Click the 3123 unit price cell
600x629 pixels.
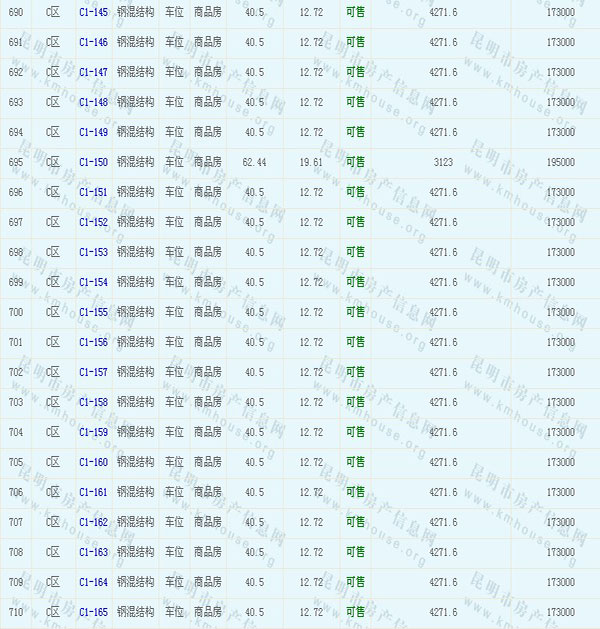[x=443, y=163]
